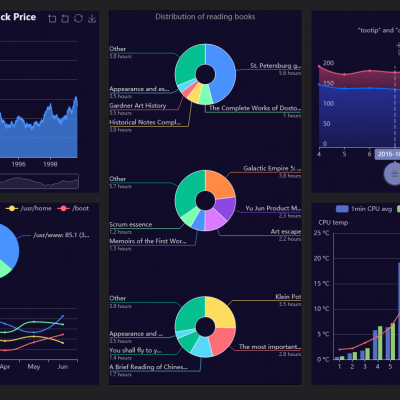The height and width of the screenshot is (400, 400).
Task: Click the zoom reset (back) toolbox icon
Action: pos(65,18)
